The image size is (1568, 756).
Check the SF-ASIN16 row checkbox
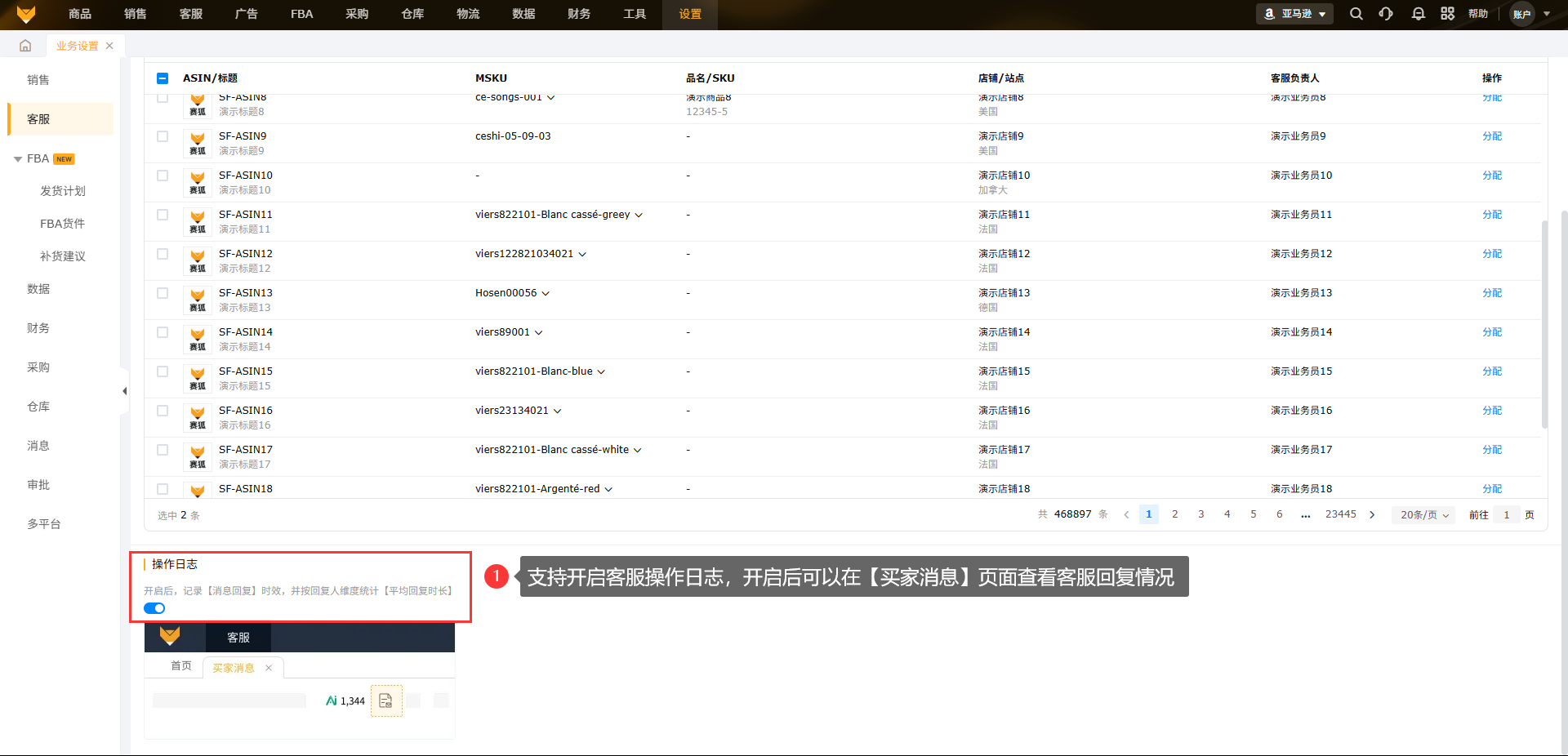pyautogui.click(x=163, y=411)
